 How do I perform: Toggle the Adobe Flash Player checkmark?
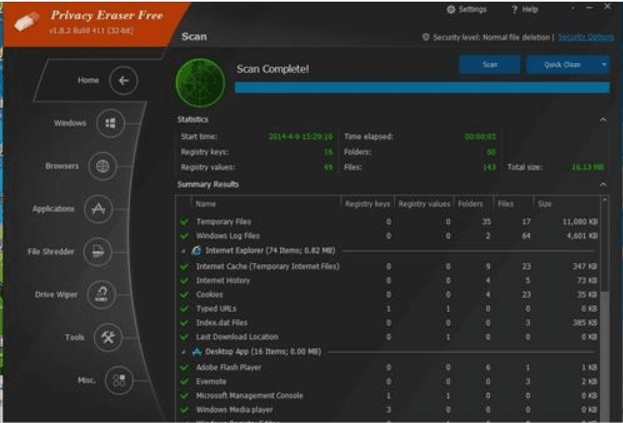point(184,368)
